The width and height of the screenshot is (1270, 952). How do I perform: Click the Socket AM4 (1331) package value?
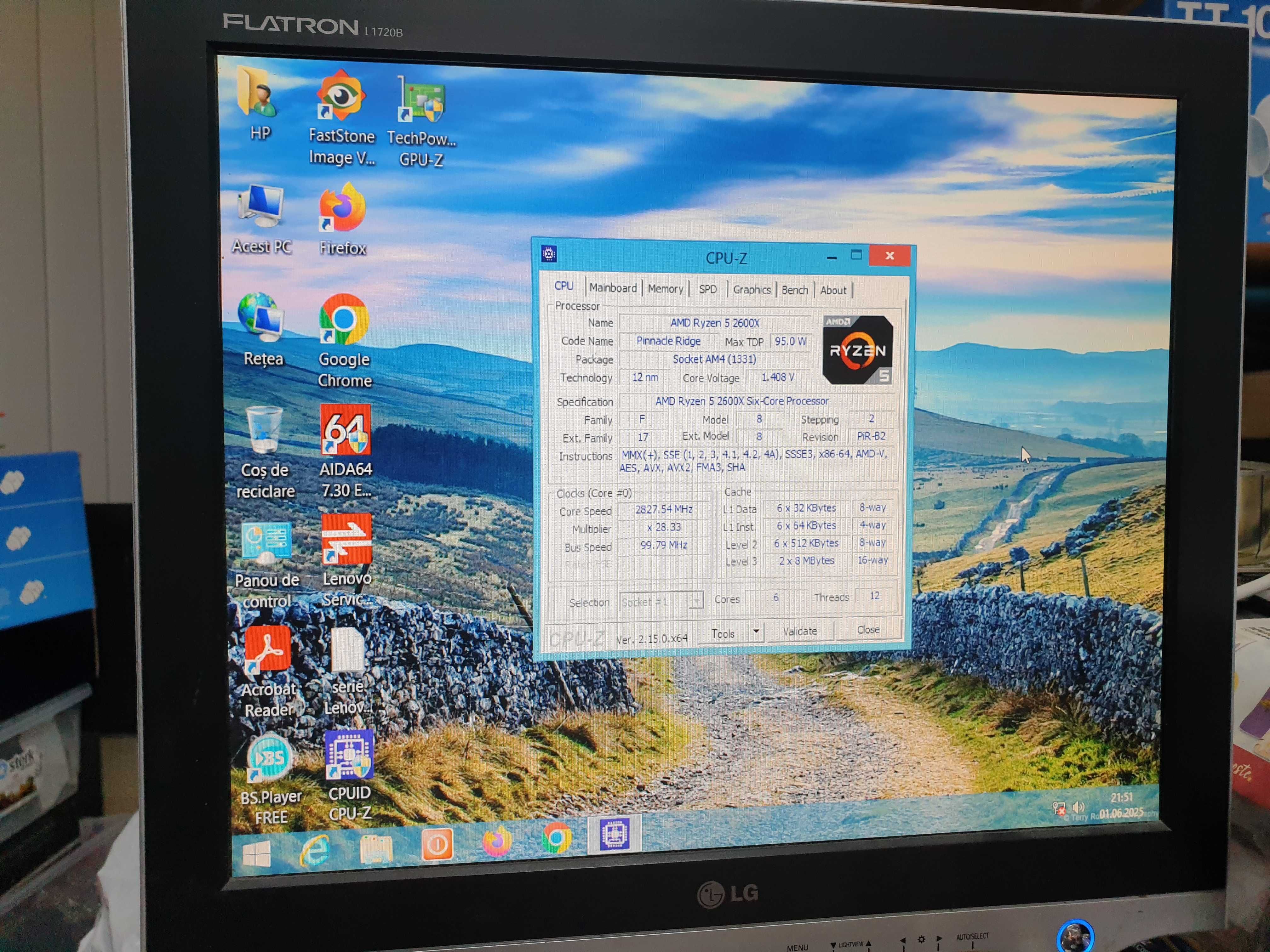point(714,359)
